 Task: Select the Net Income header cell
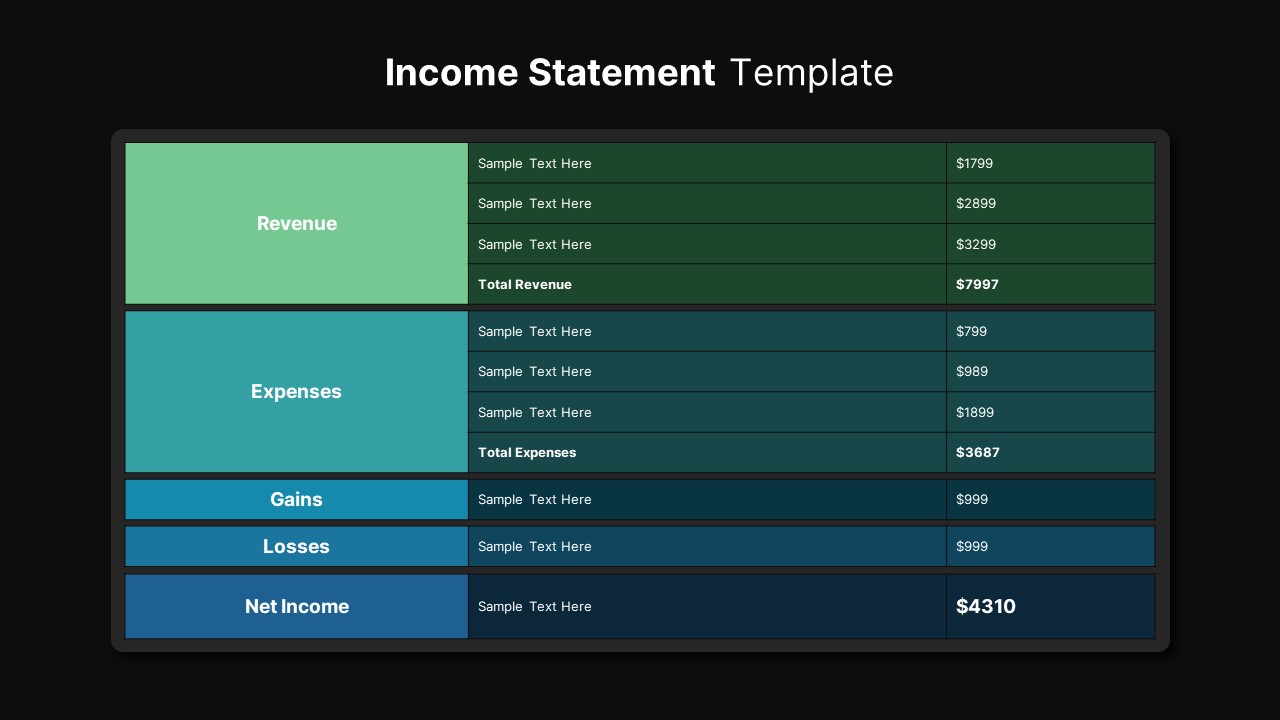coord(296,606)
